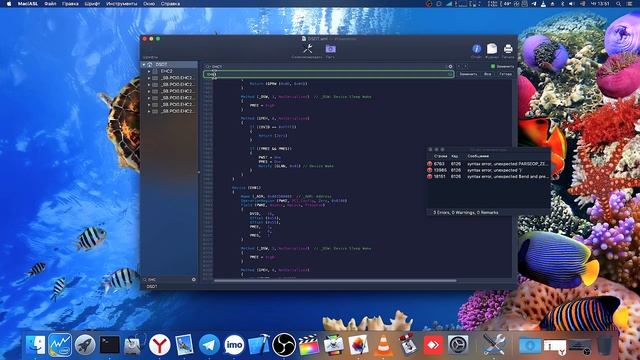Screen dimensions: 640x360
Task: Click the Строка column header
Action: coord(441,156)
